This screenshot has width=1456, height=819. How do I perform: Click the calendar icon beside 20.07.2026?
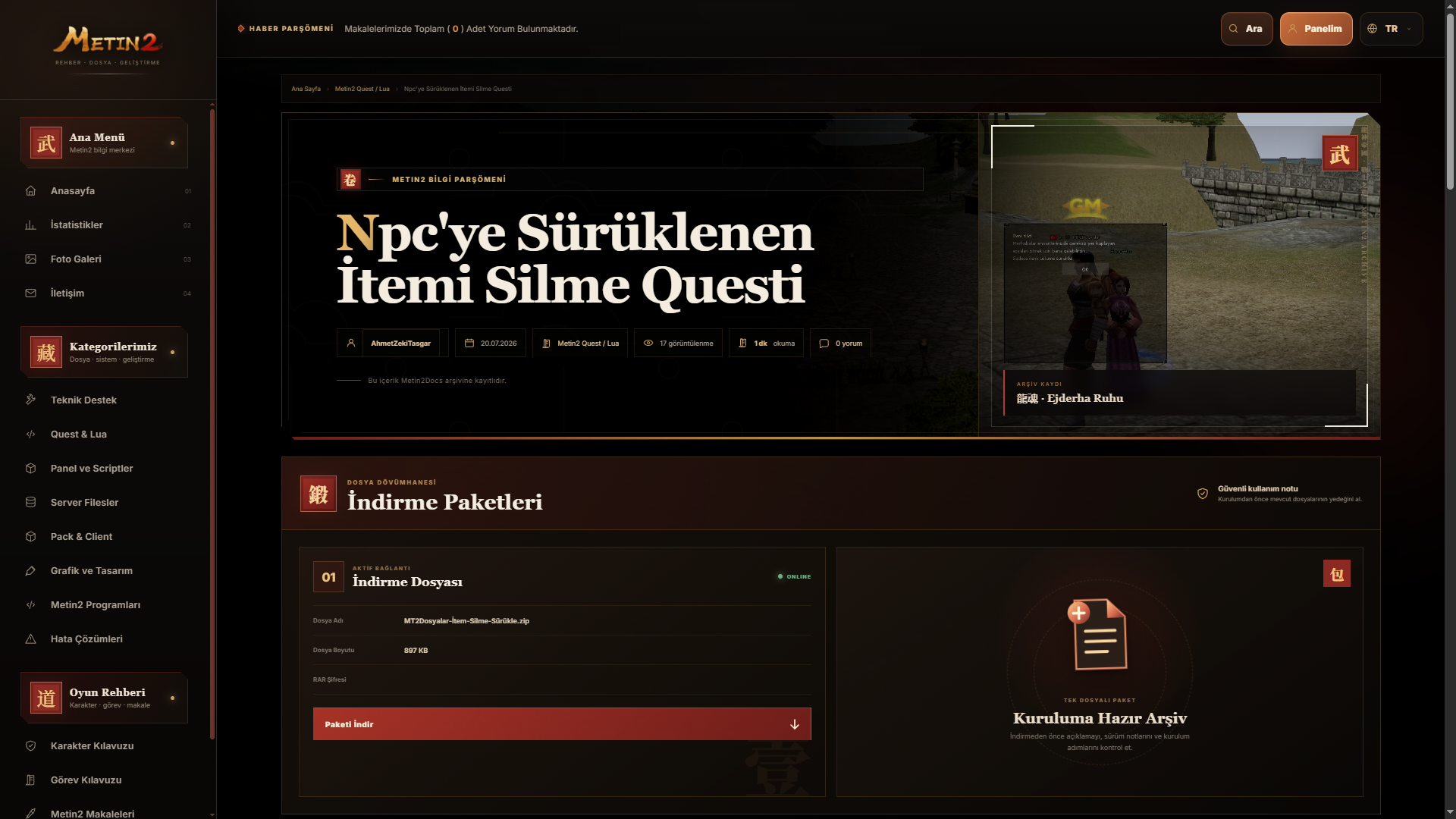pos(469,344)
